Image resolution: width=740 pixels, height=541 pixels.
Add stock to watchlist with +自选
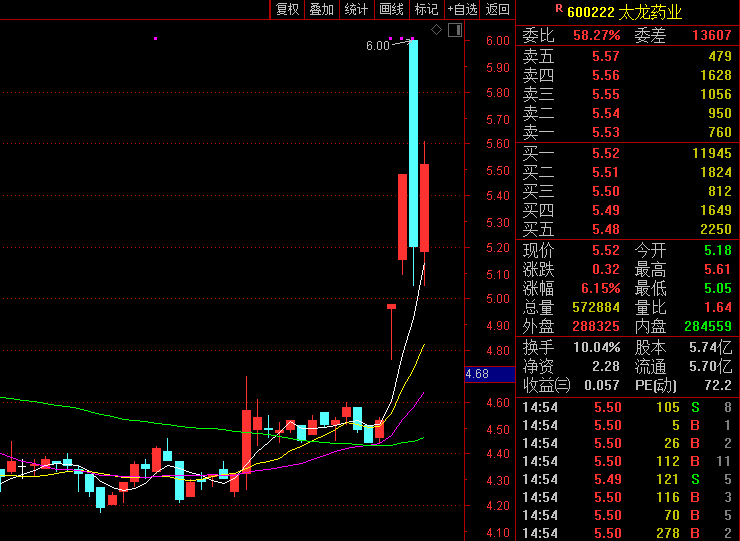(462, 10)
